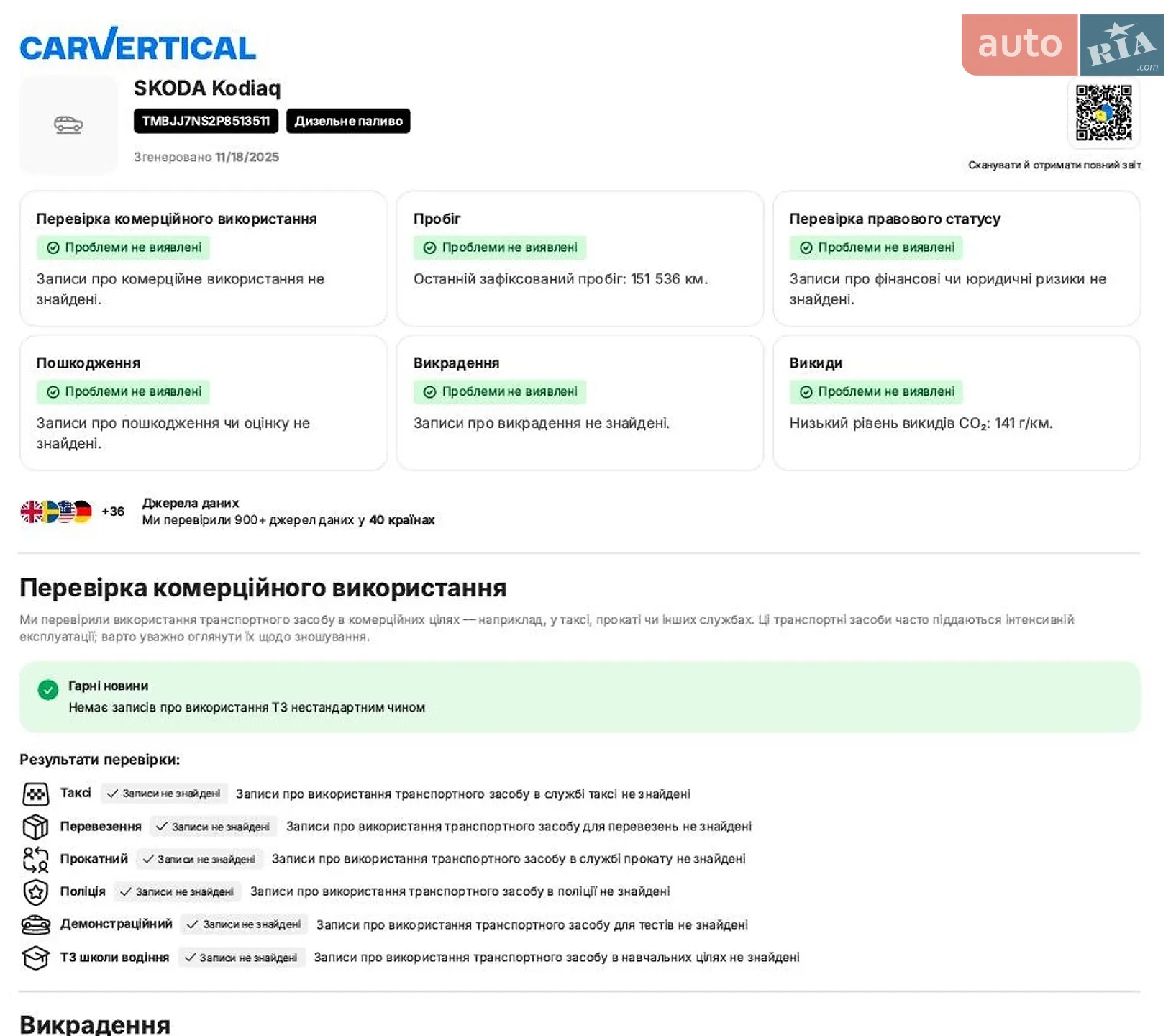
Task: Click Перевірка правового статусу status badge
Action: [876, 247]
